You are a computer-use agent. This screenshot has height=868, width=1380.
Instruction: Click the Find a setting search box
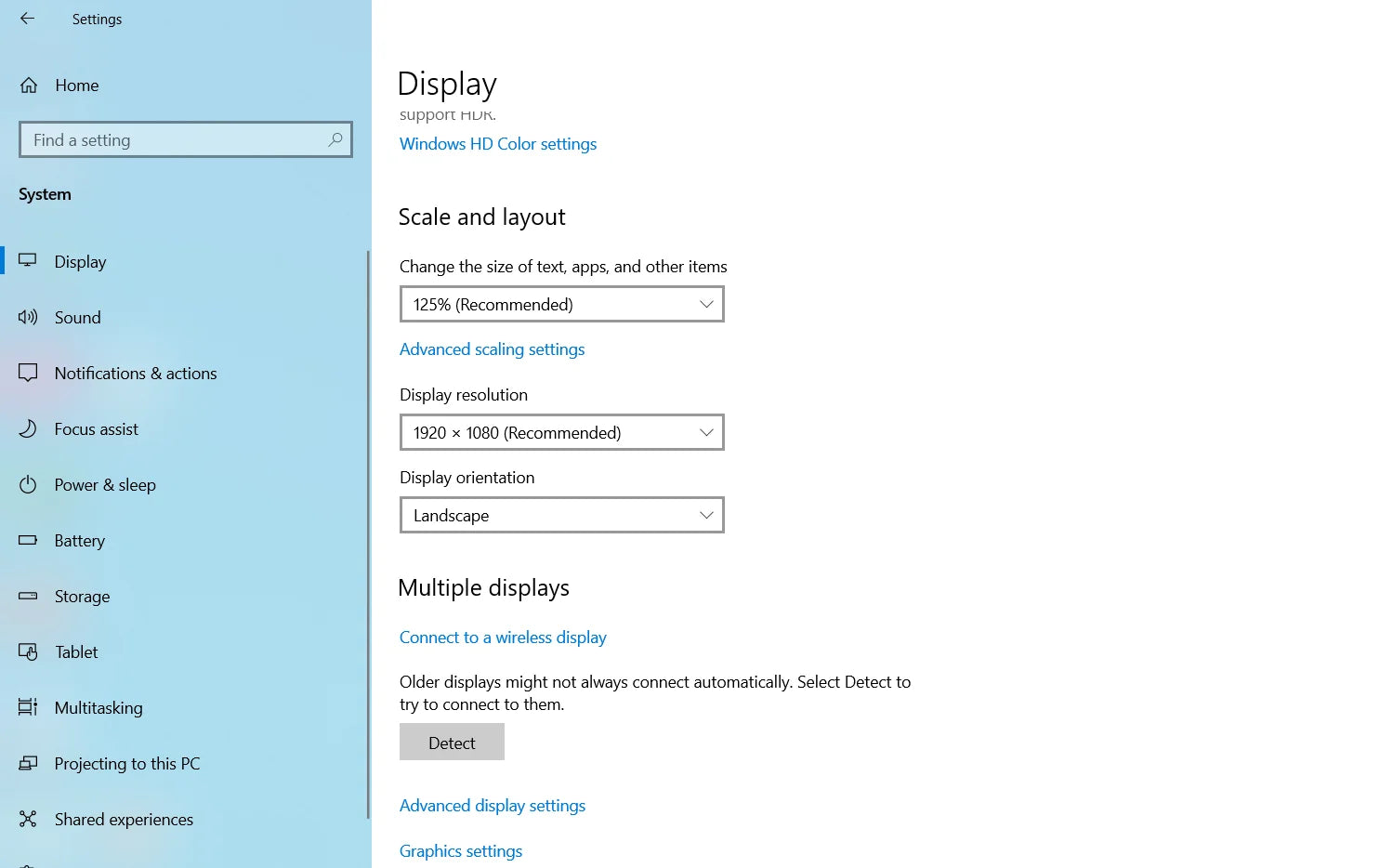click(186, 139)
